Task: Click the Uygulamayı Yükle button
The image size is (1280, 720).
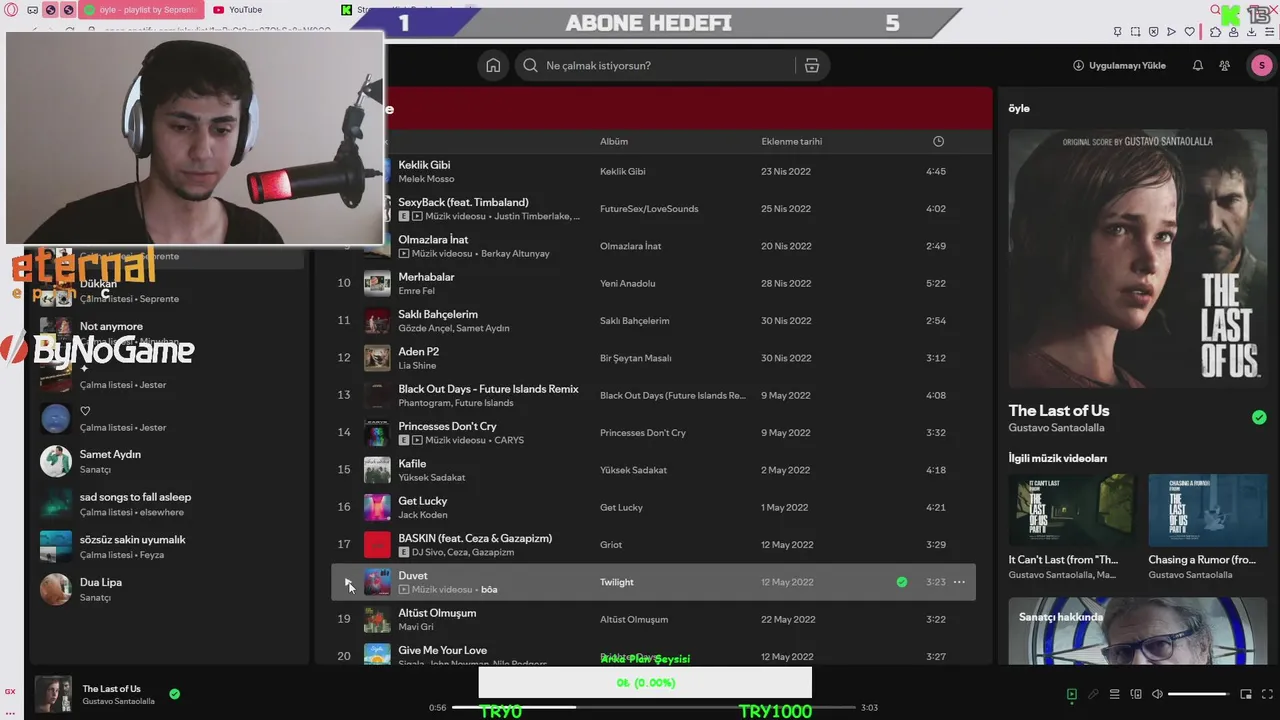Action: point(1119,66)
